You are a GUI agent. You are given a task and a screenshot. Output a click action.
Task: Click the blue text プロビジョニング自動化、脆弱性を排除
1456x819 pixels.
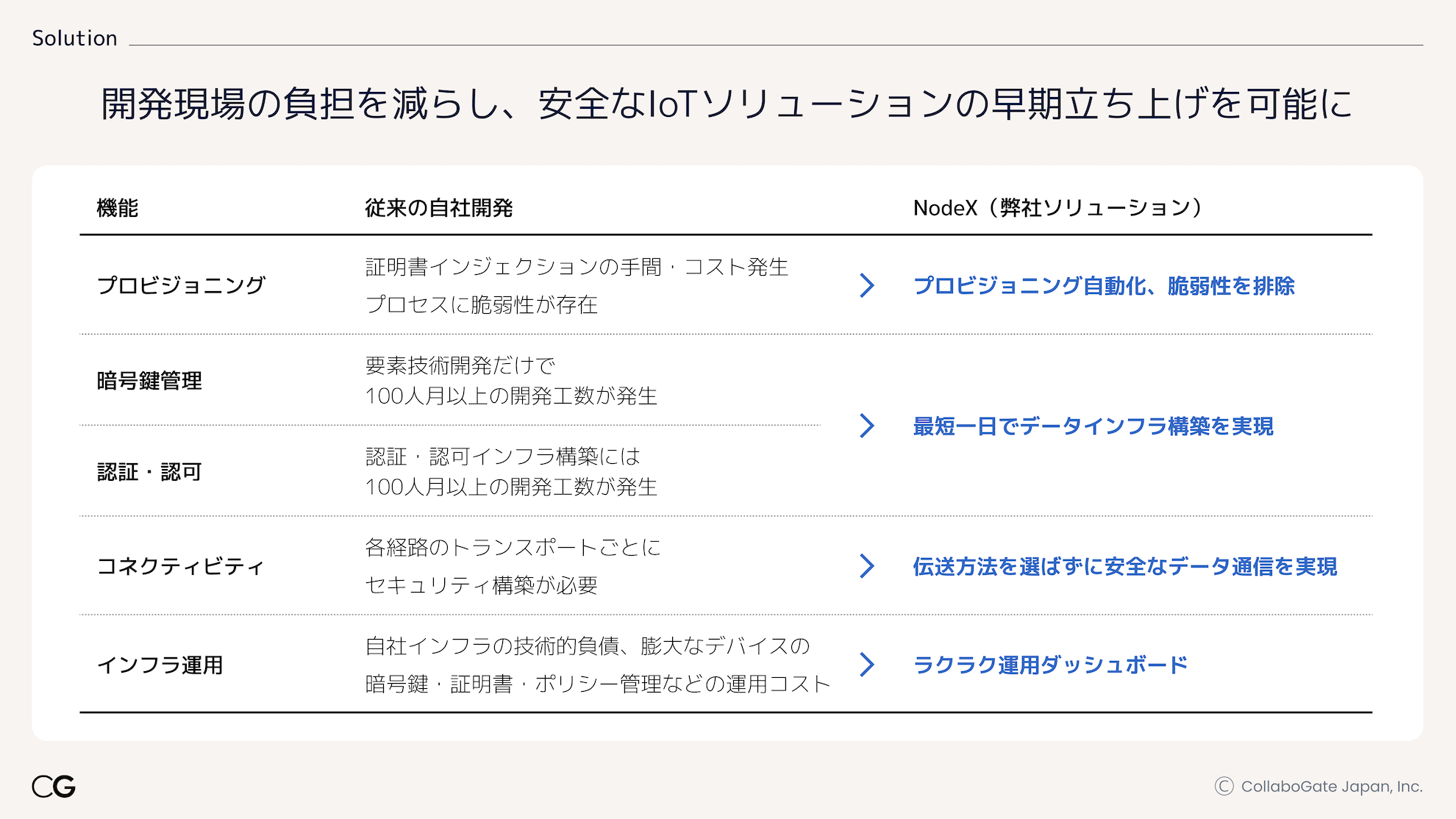pyautogui.click(x=1103, y=285)
